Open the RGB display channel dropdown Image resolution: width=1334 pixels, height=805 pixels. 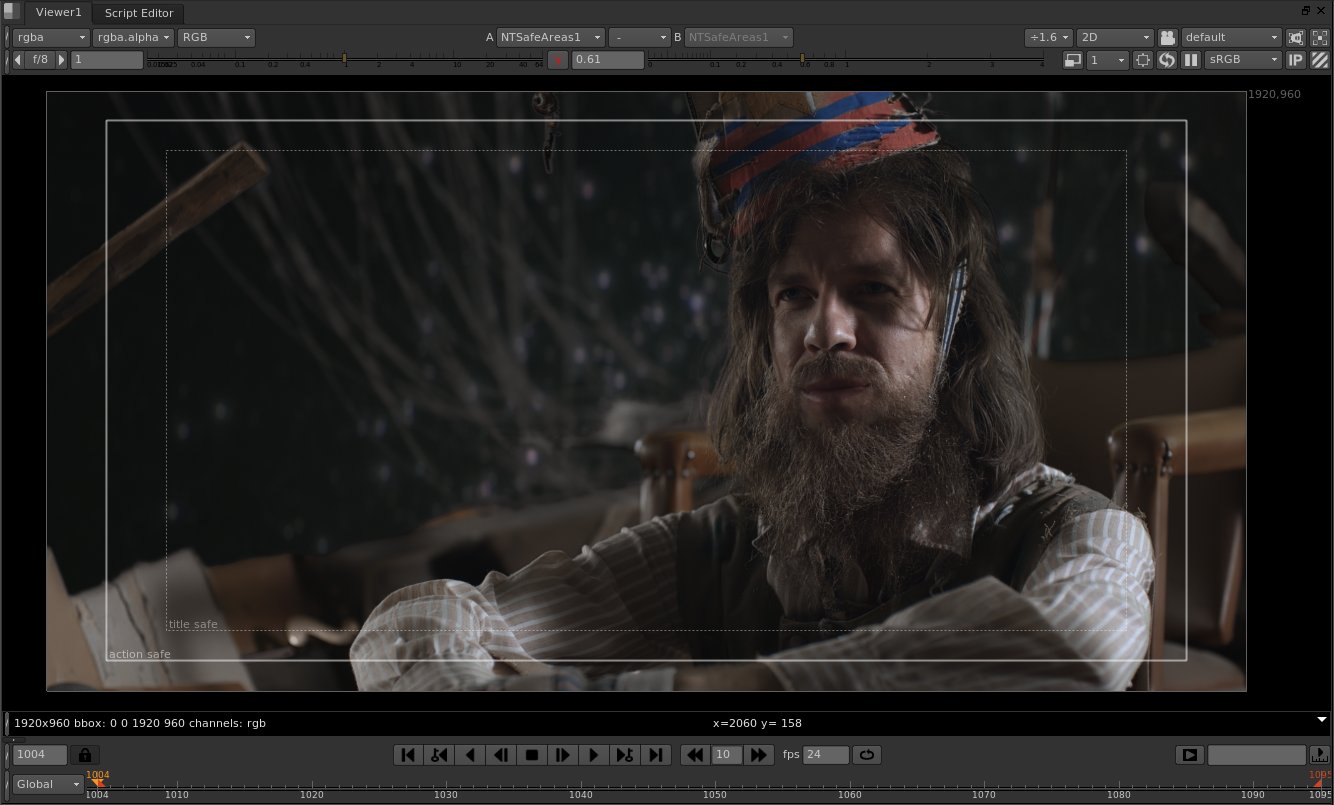216,37
